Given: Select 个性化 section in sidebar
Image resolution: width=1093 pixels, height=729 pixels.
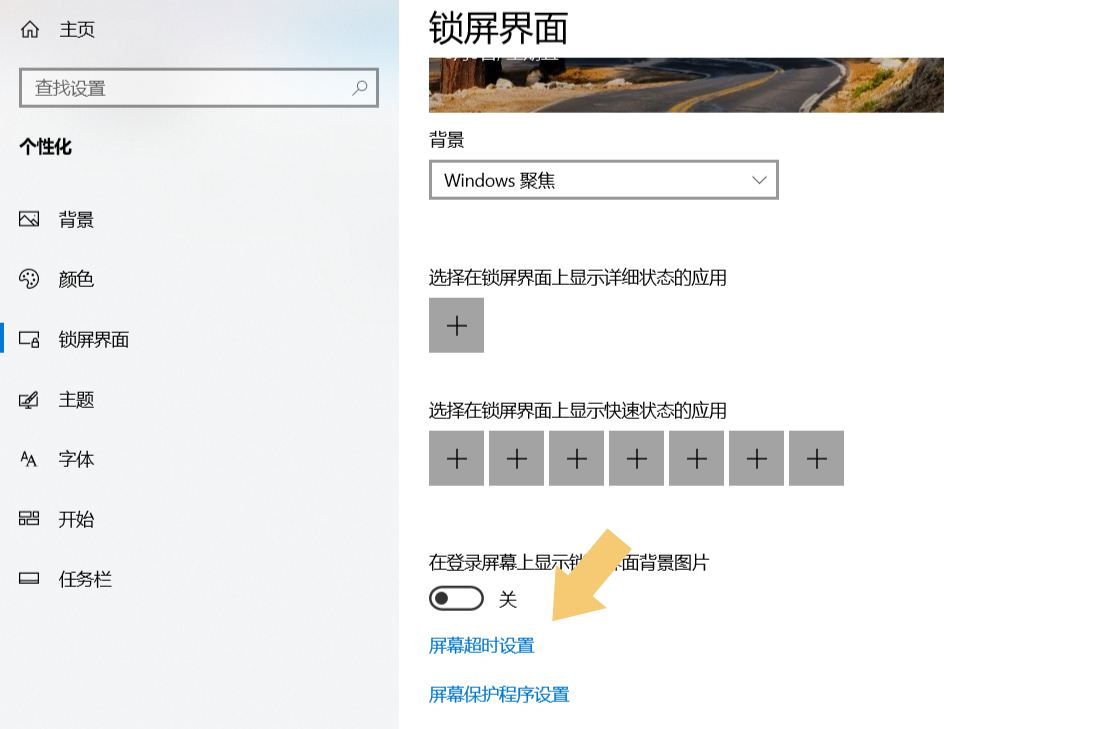Looking at the screenshot, I should [42, 146].
